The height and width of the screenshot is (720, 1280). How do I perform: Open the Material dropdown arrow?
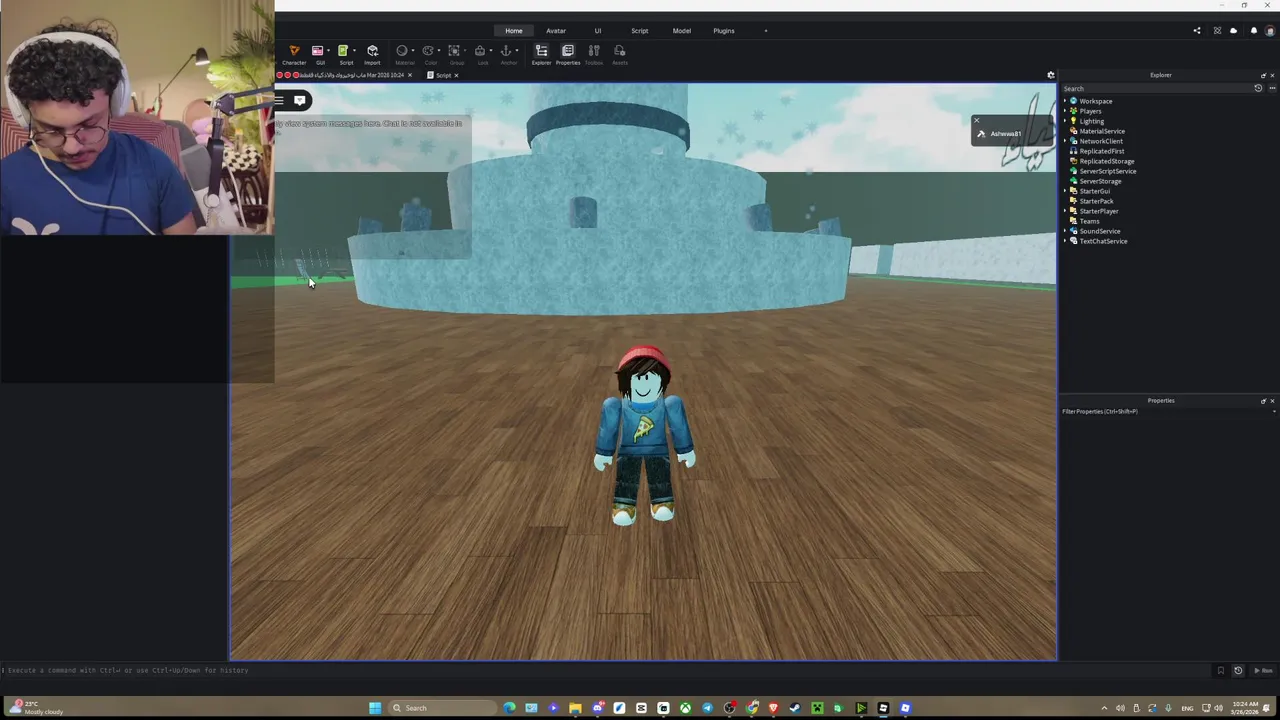(x=413, y=50)
